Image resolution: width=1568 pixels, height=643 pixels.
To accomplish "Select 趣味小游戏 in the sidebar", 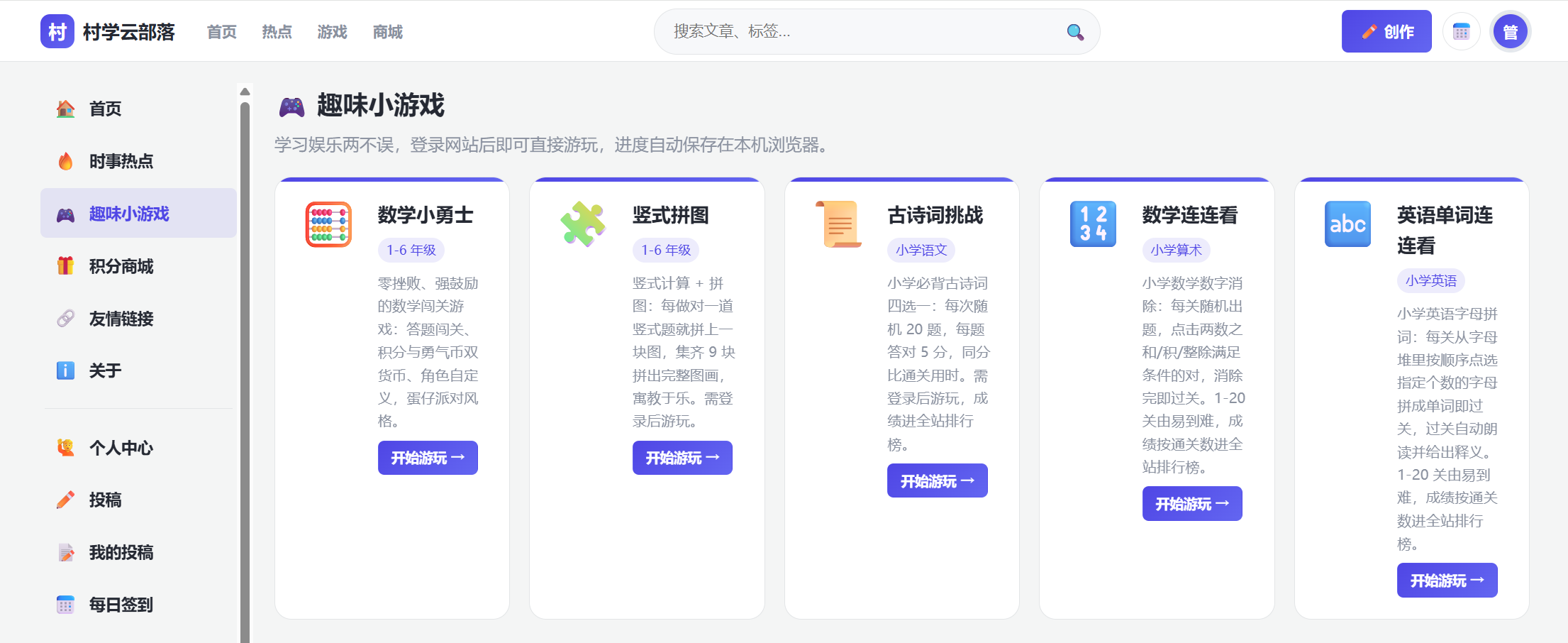I will point(138,213).
